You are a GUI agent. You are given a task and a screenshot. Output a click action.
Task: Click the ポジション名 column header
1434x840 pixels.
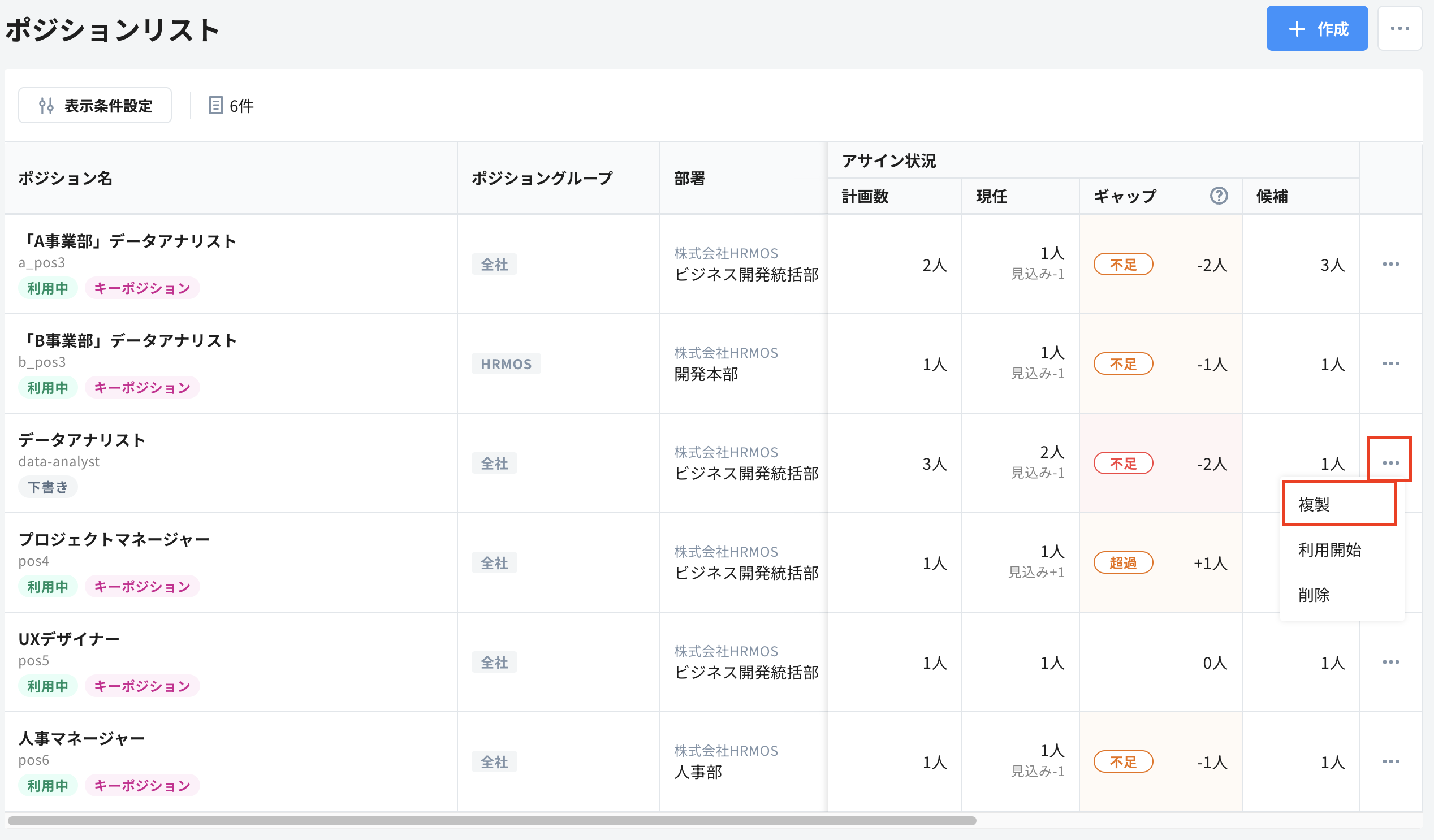click(66, 178)
